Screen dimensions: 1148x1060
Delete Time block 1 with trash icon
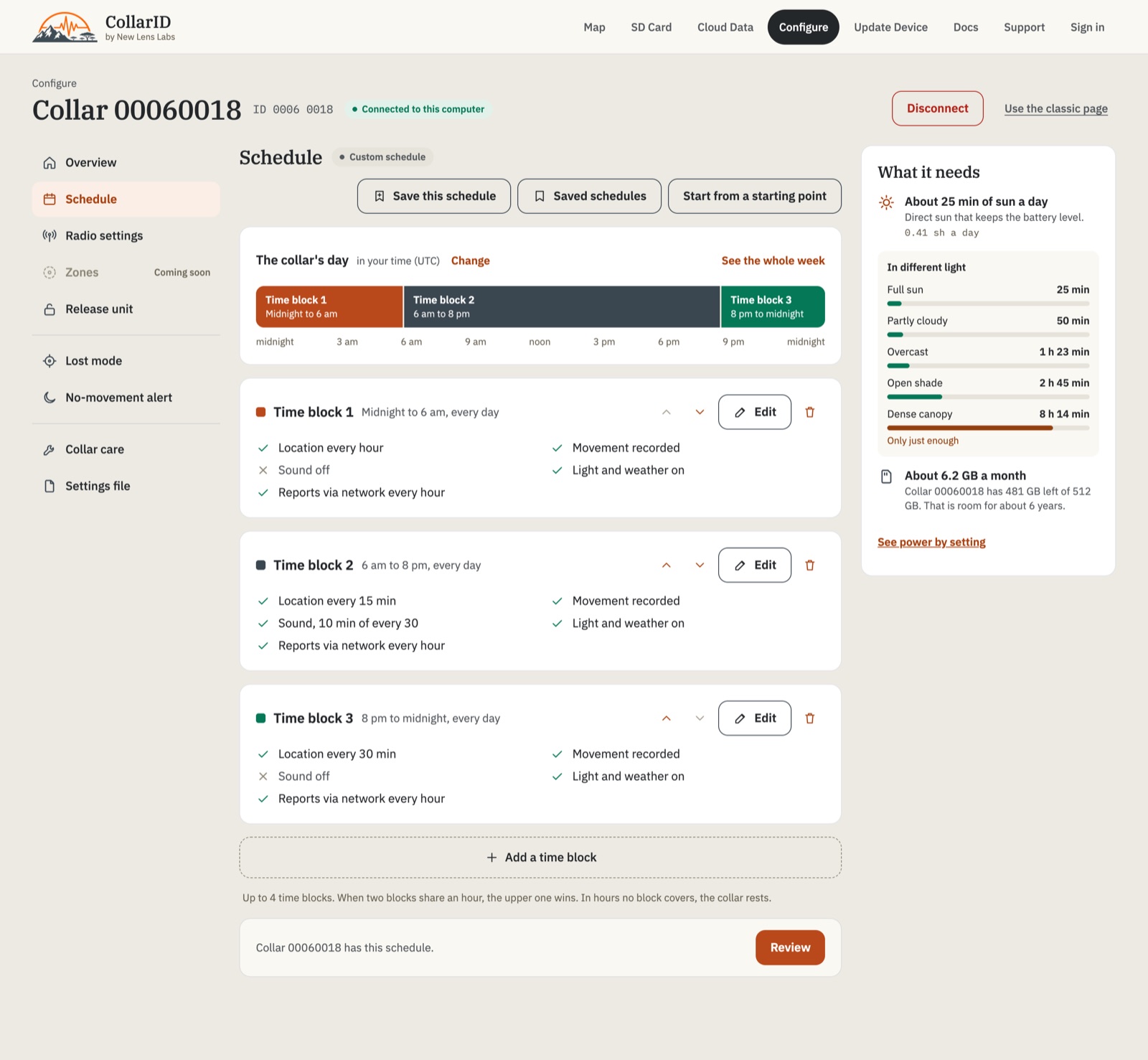coord(810,412)
